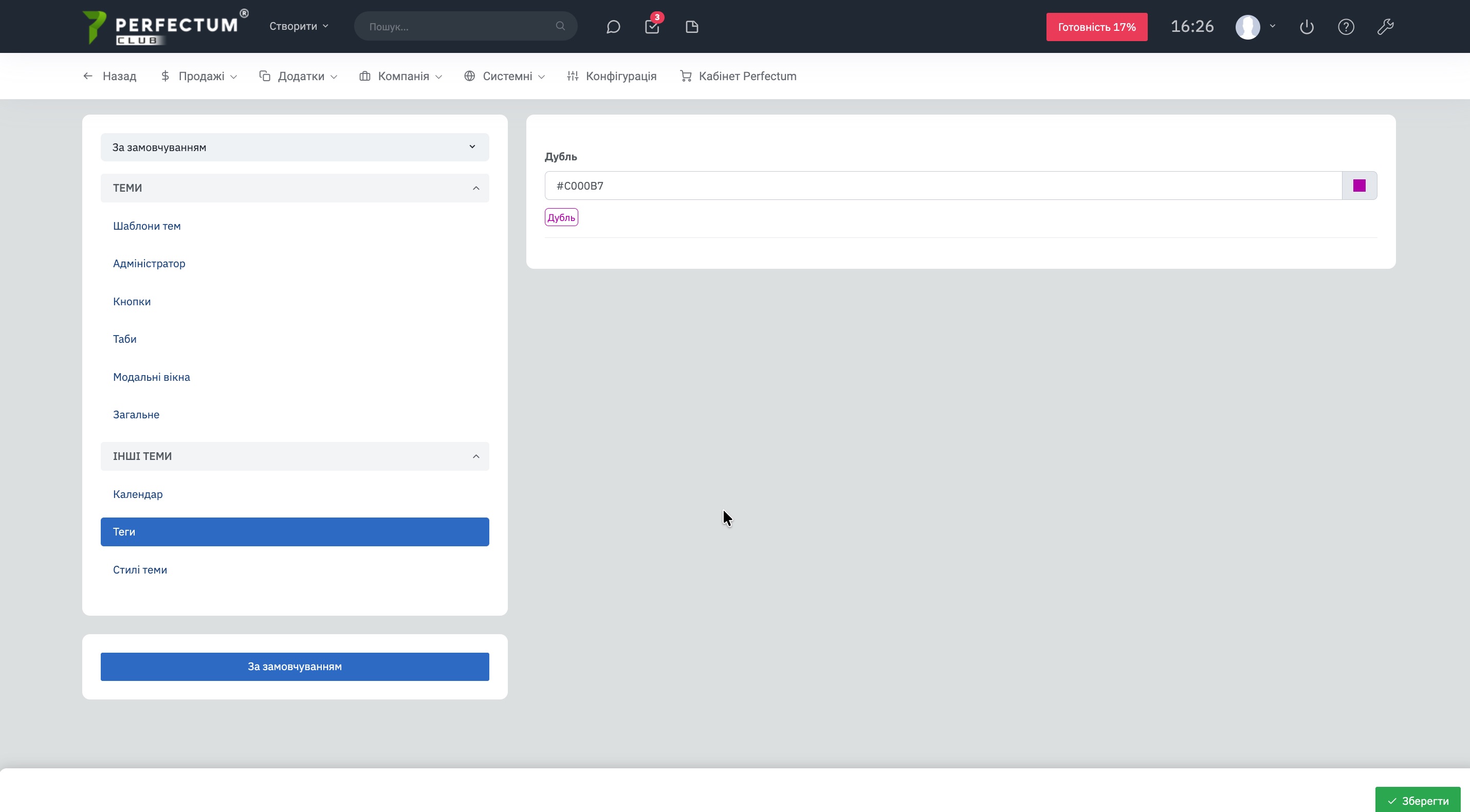Click the Perfectum Club logo
Image resolution: width=1470 pixels, height=812 pixels.
(x=165, y=27)
